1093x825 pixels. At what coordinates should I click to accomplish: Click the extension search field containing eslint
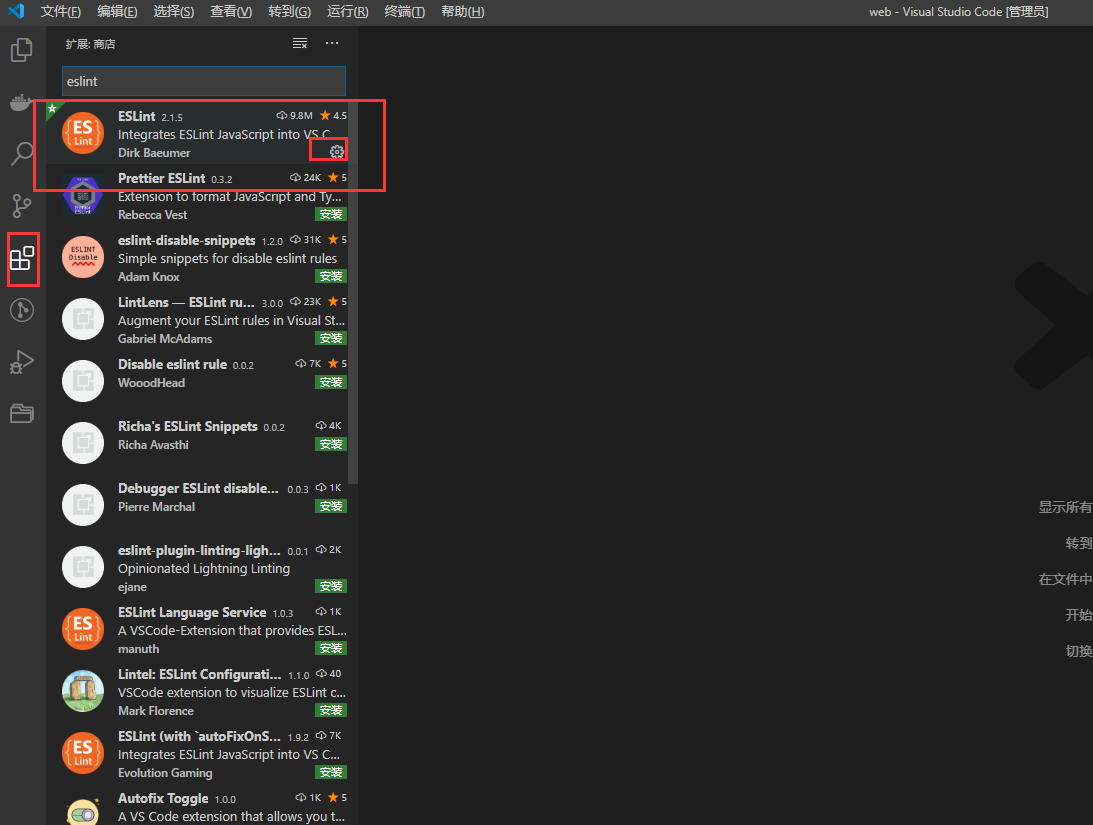[204, 81]
